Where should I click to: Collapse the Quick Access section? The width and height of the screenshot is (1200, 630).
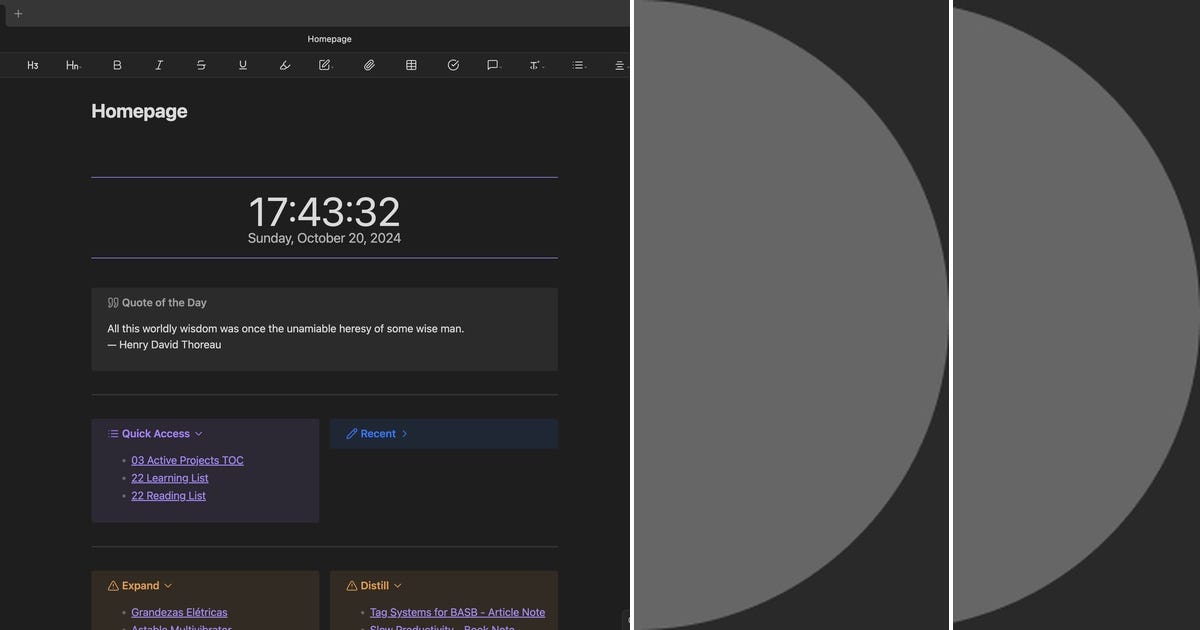pos(198,433)
